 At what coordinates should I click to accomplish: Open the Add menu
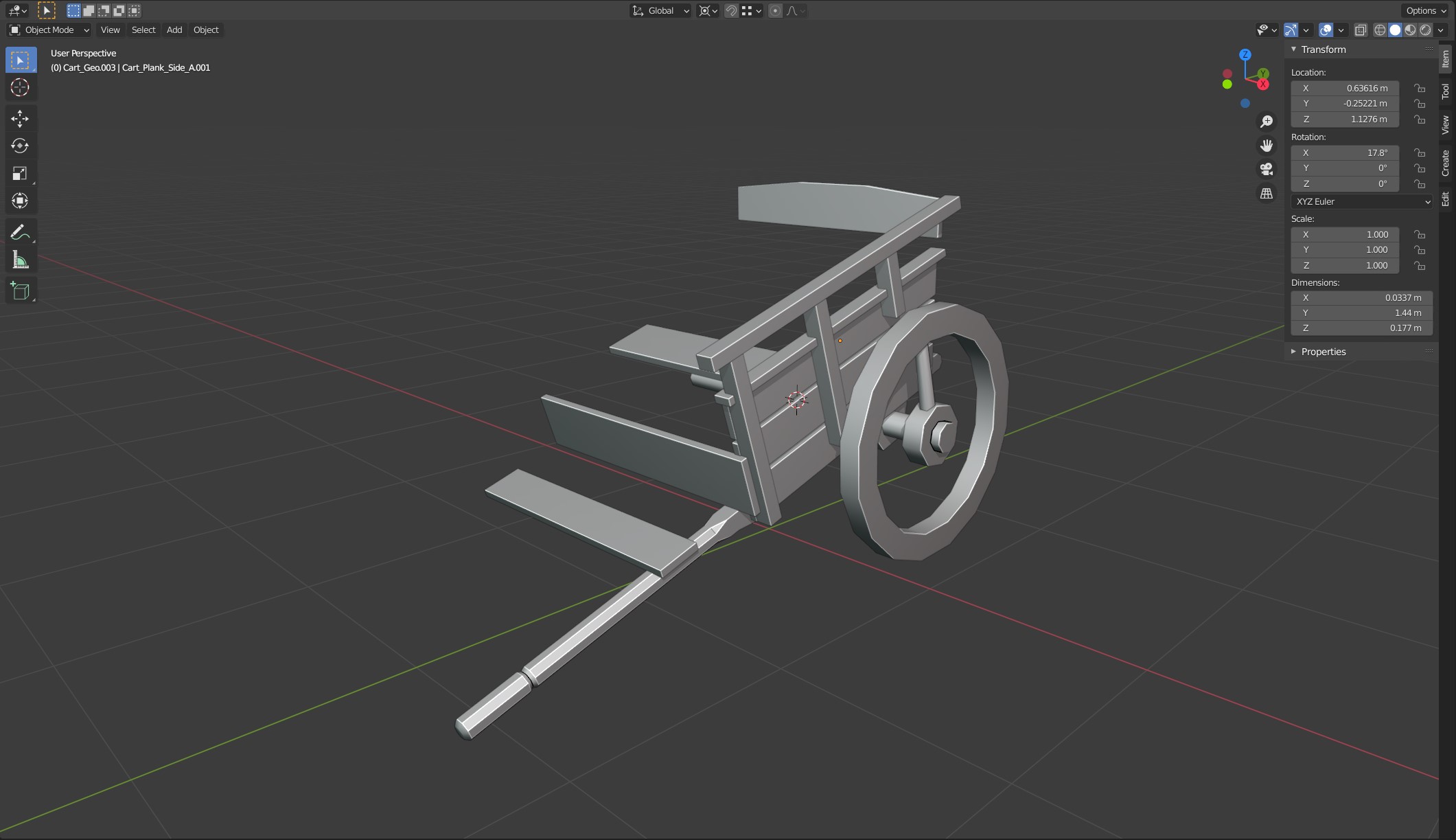(x=174, y=30)
